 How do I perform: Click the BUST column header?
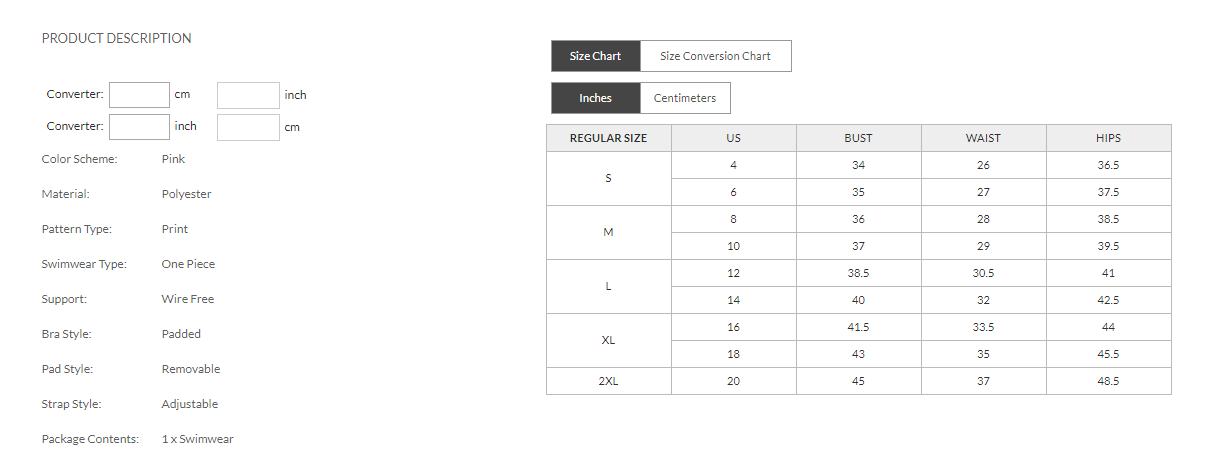(x=858, y=138)
